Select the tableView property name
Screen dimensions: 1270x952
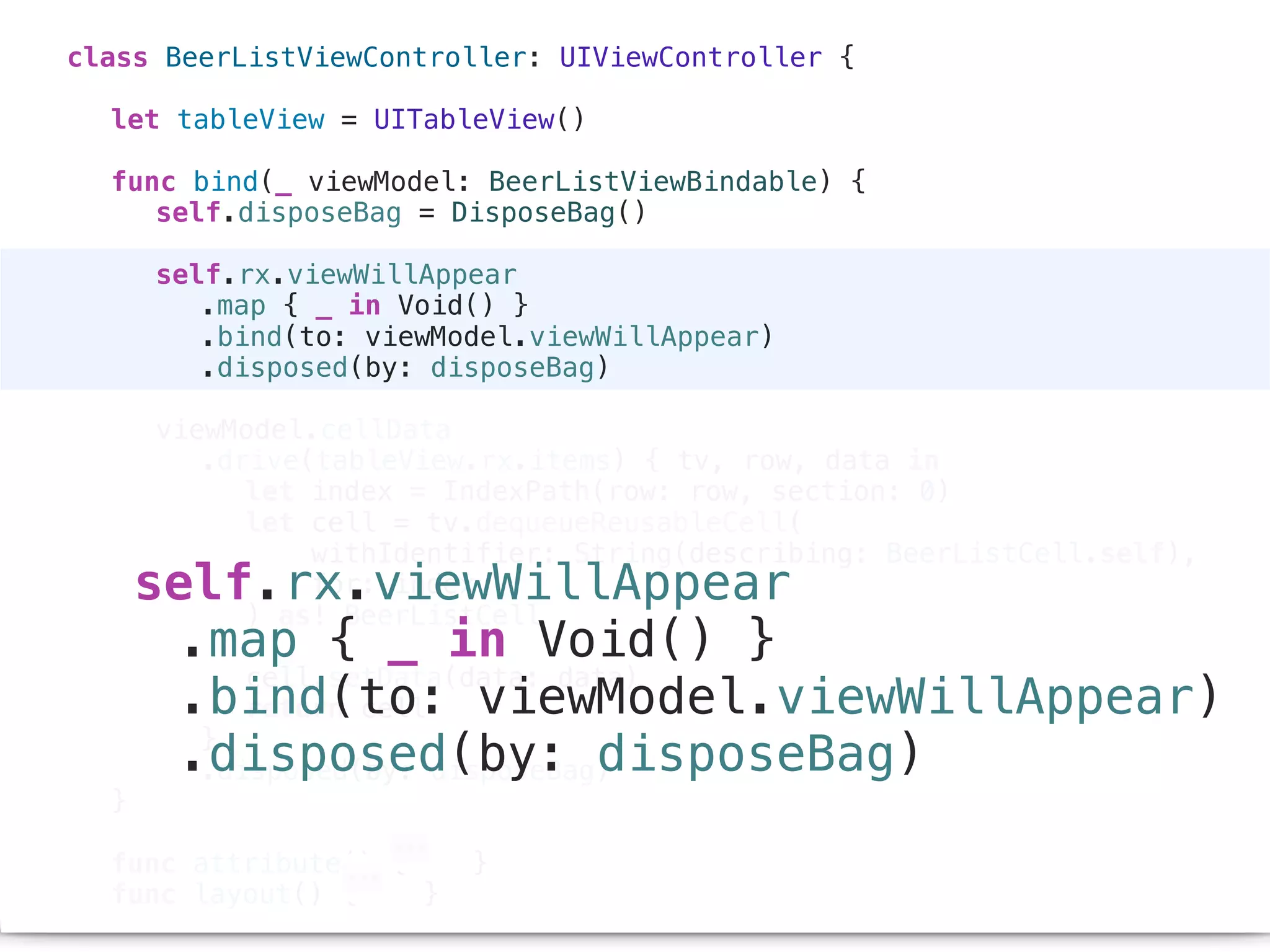[x=251, y=120]
